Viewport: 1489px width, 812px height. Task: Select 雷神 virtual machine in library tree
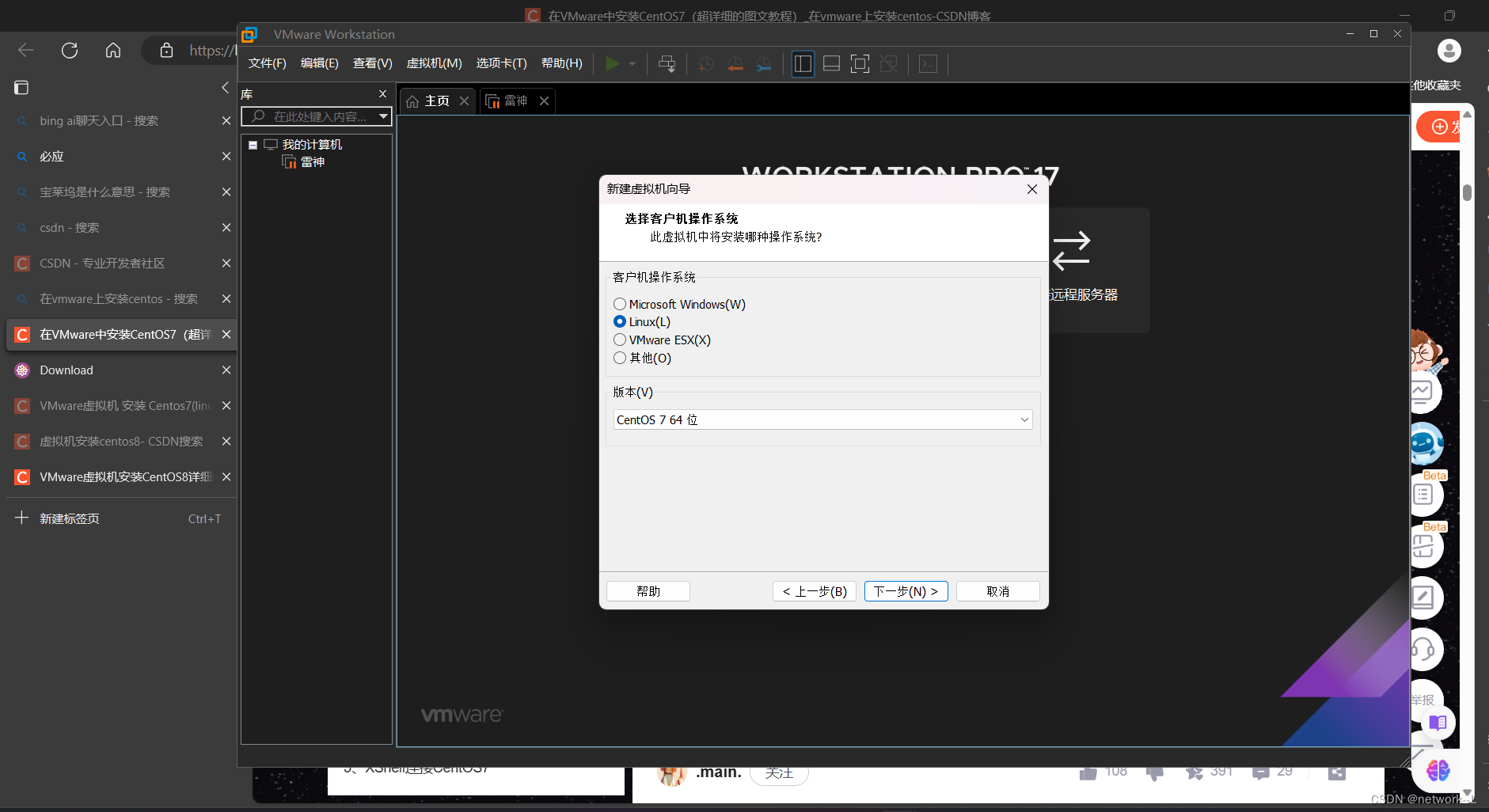click(x=313, y=162)
